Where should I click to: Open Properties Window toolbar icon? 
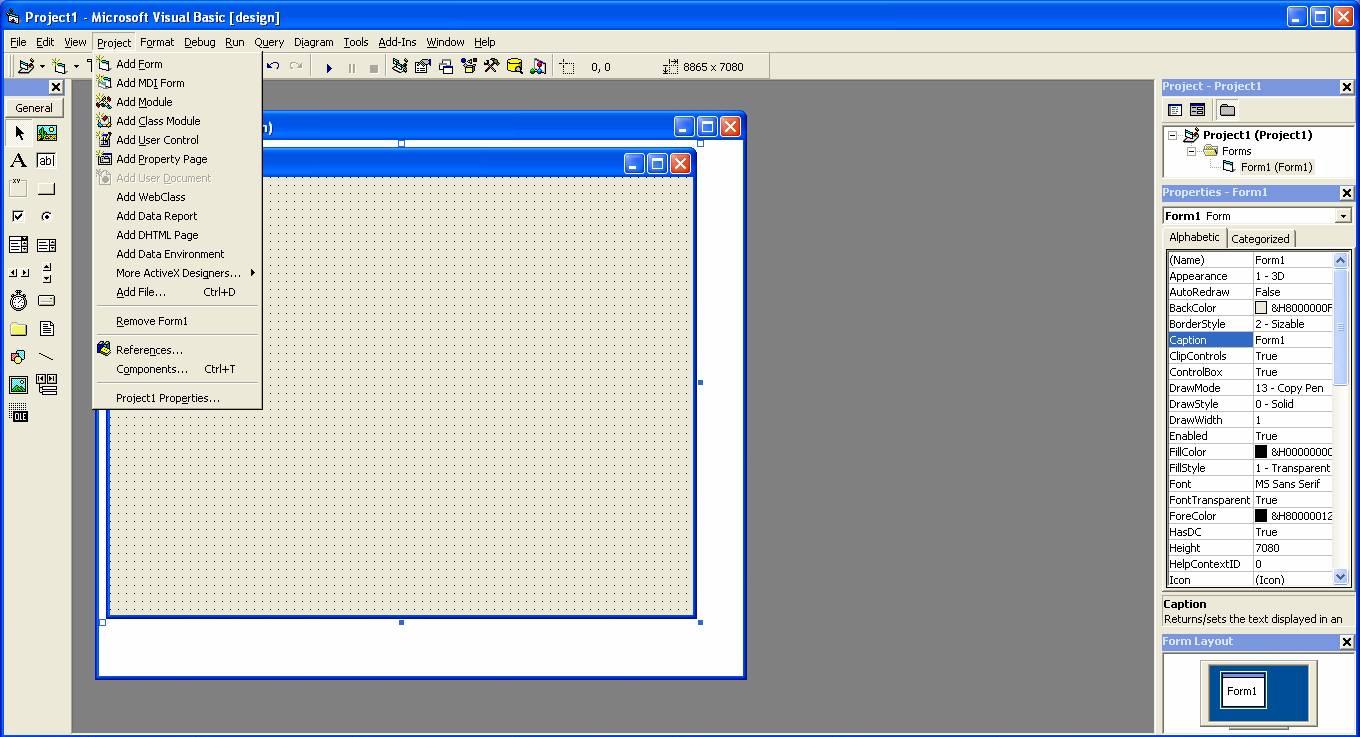pyautogui.click(x=423, y=67)
